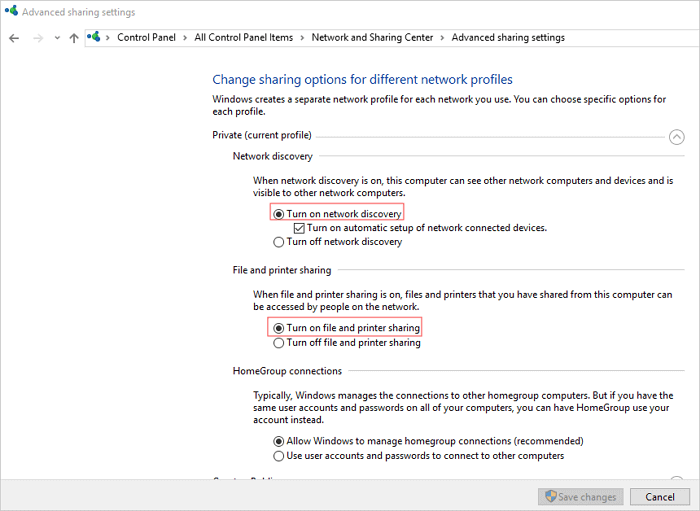The width and height of the screenshot is (700, 511).
Task: Click the Cancel button
Action: 659,497
